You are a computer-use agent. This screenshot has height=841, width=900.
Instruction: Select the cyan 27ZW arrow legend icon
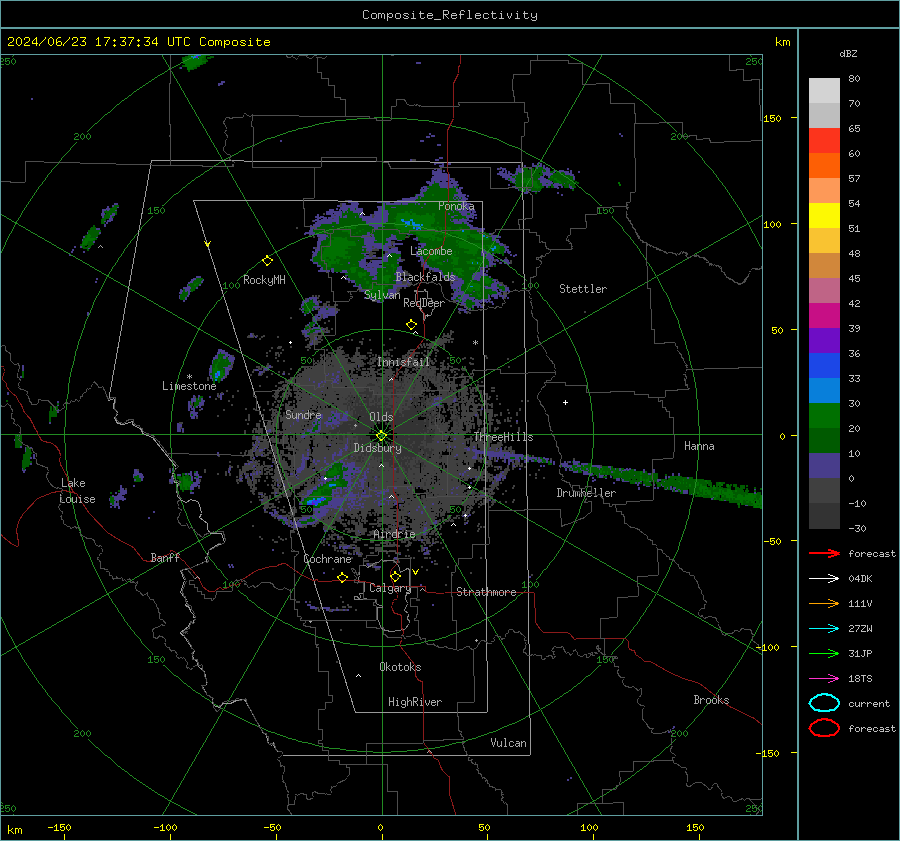coord(824,629)
